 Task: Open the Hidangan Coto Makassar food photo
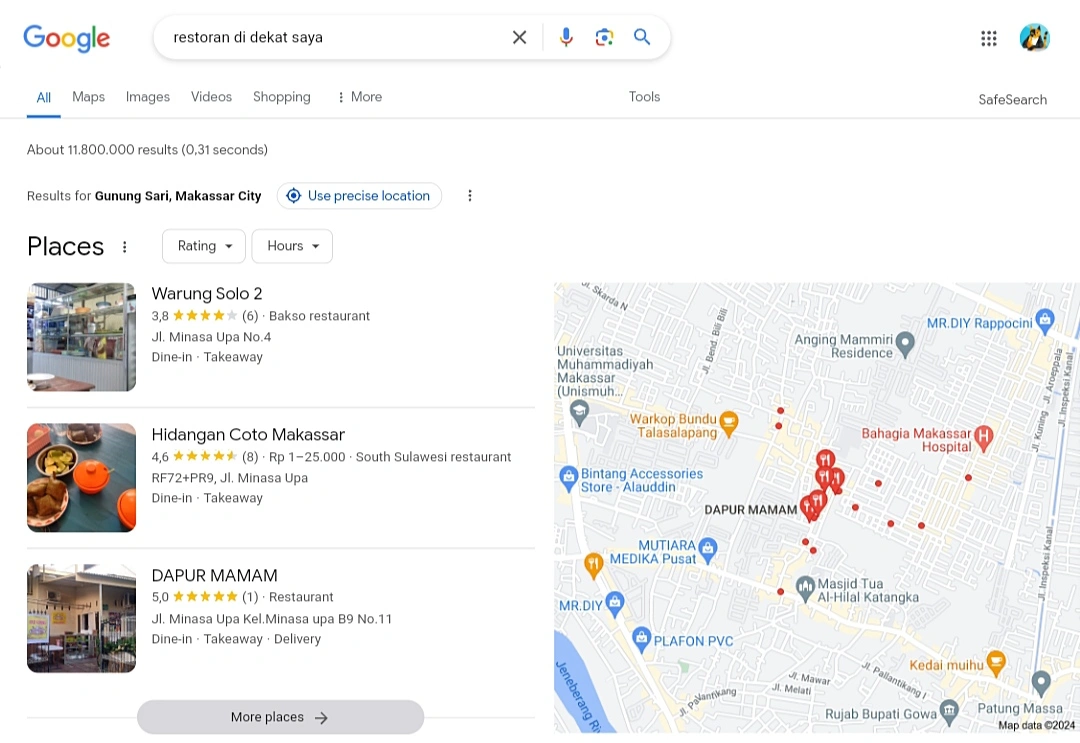click(81, 477)
